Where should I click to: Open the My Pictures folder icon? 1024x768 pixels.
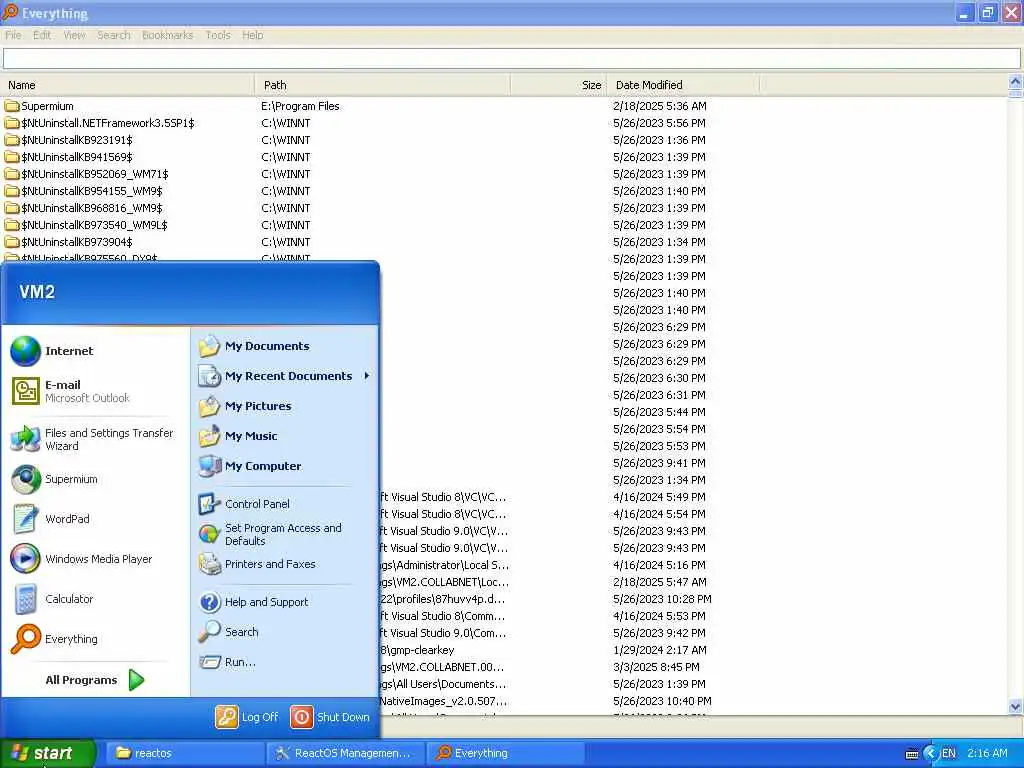(210, 406)
